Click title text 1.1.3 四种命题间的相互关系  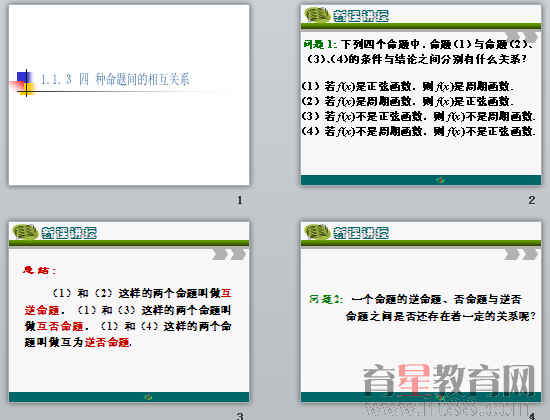115,79
